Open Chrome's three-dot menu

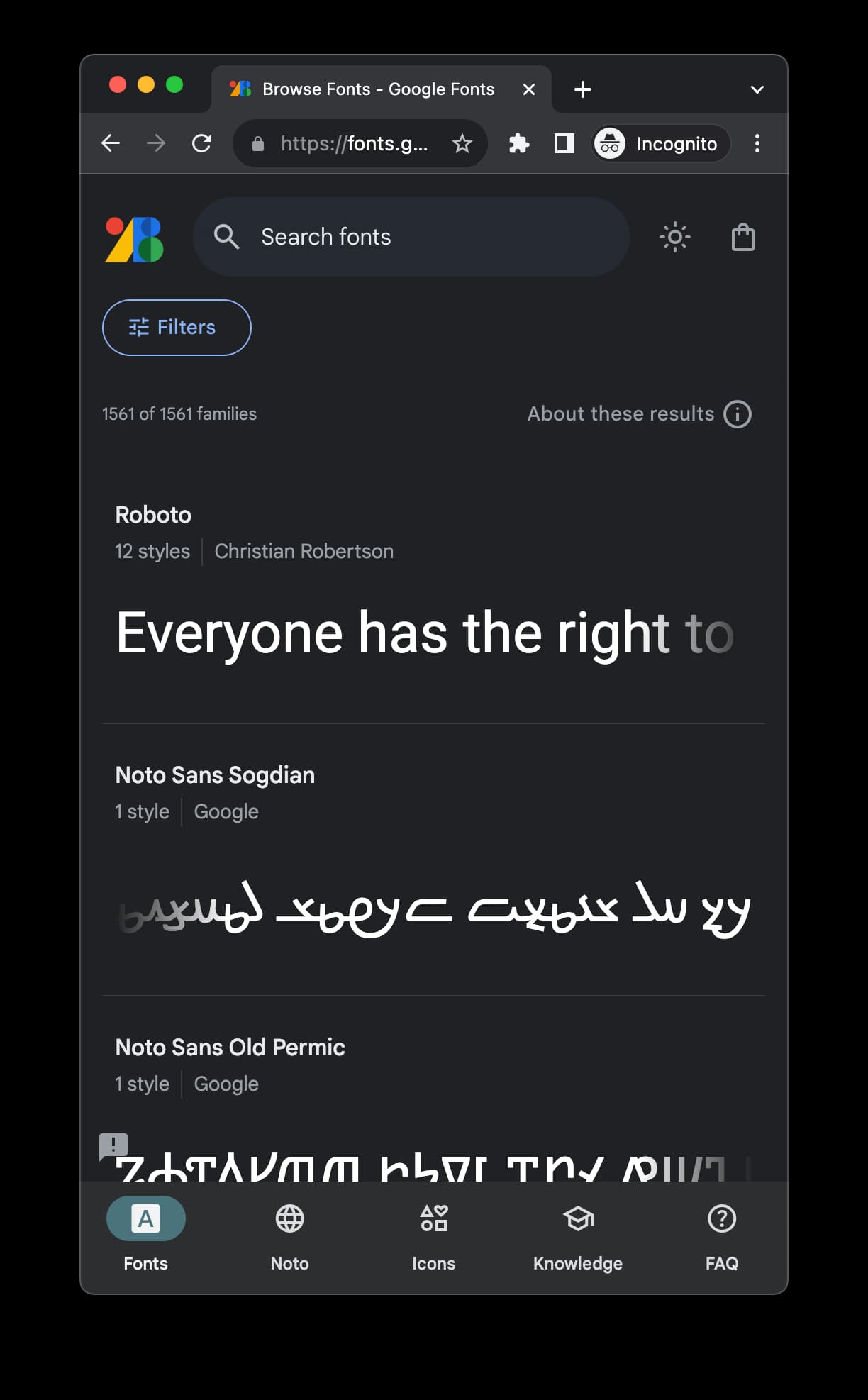[x=757, y=143]
